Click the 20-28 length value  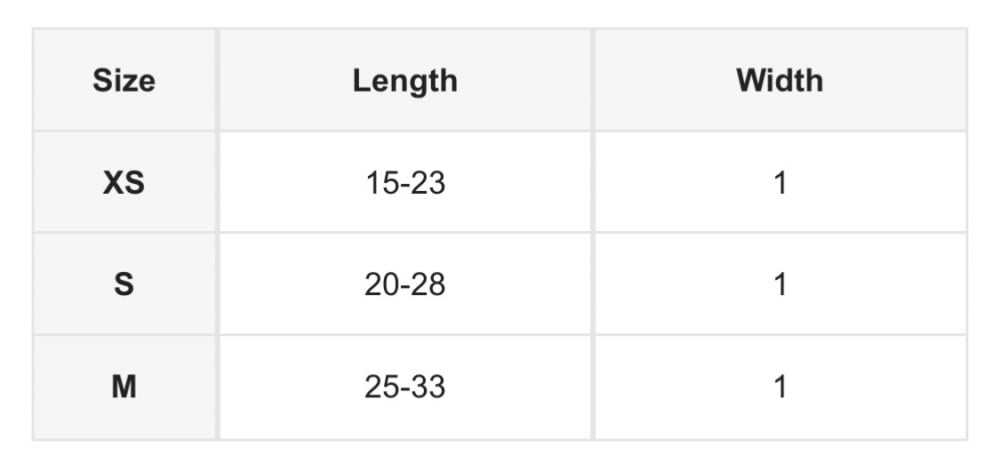405,285
